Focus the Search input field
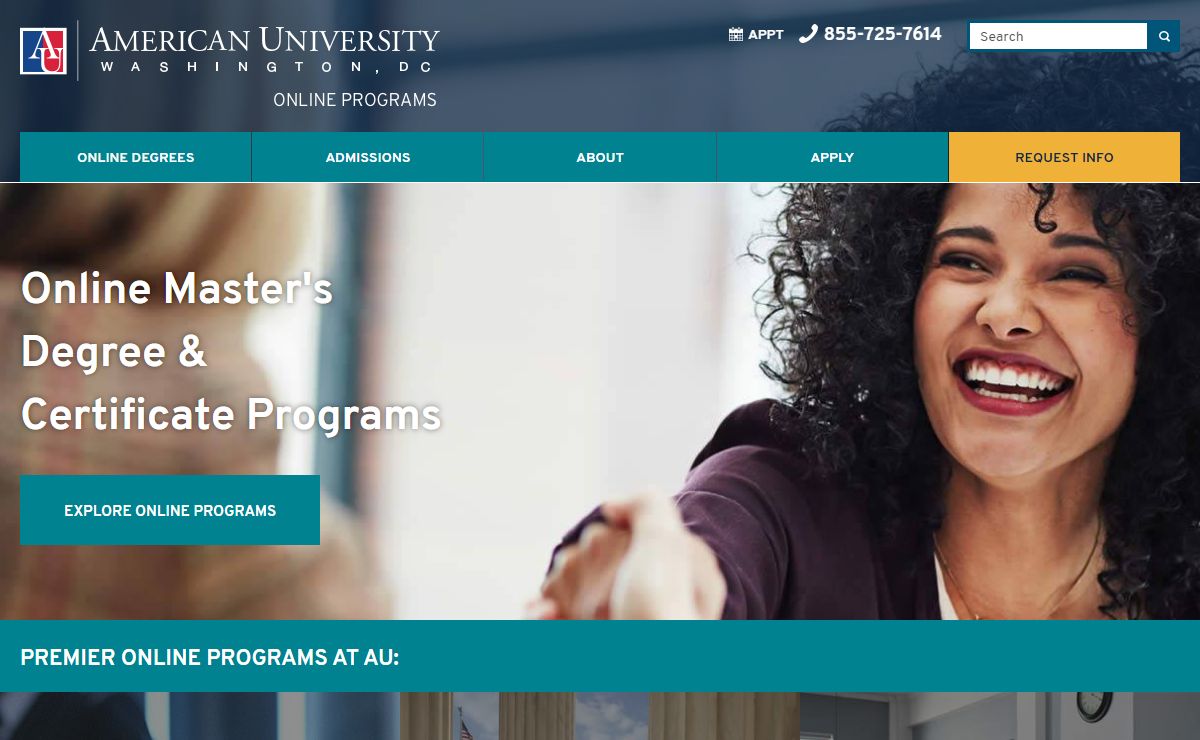1200x740 pixels. click(x=1058, y=36)
